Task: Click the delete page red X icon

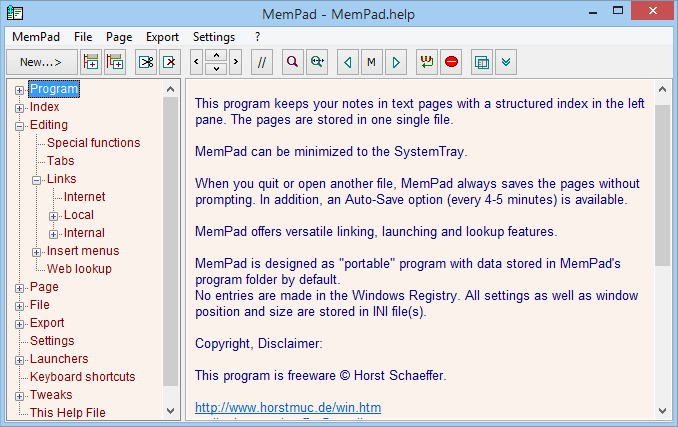Action: pos(170,62)
